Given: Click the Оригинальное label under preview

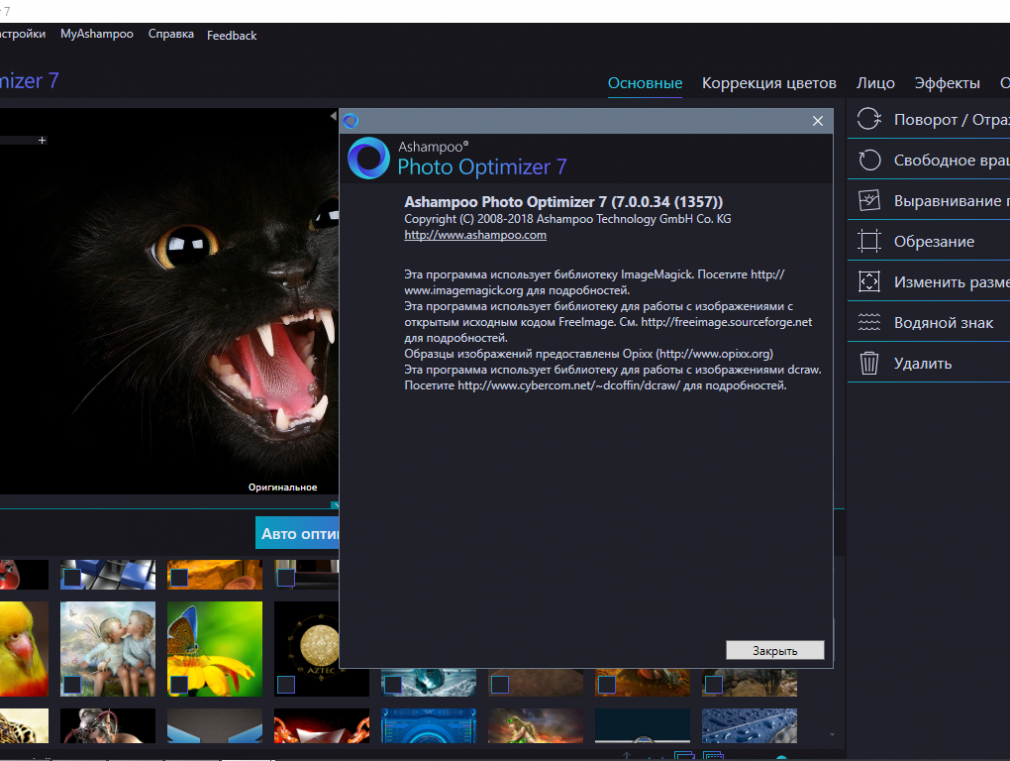Looking at the screenshot, I should point(283,487).
